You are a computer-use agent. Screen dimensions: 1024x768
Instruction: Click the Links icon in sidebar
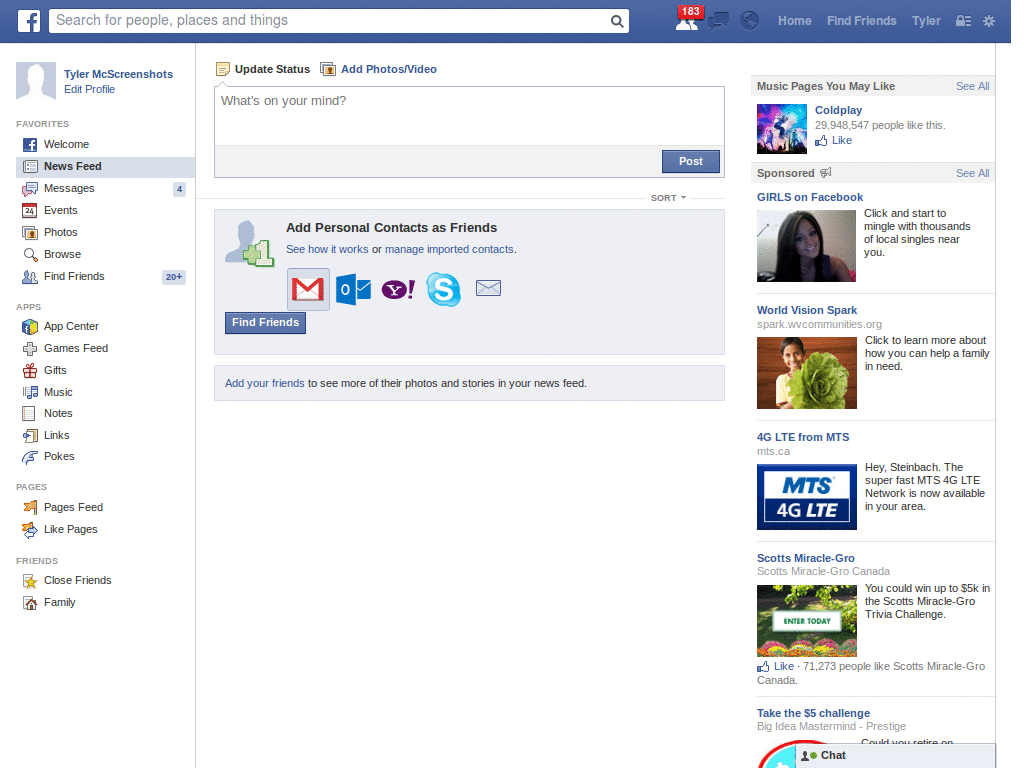(30, 436)
